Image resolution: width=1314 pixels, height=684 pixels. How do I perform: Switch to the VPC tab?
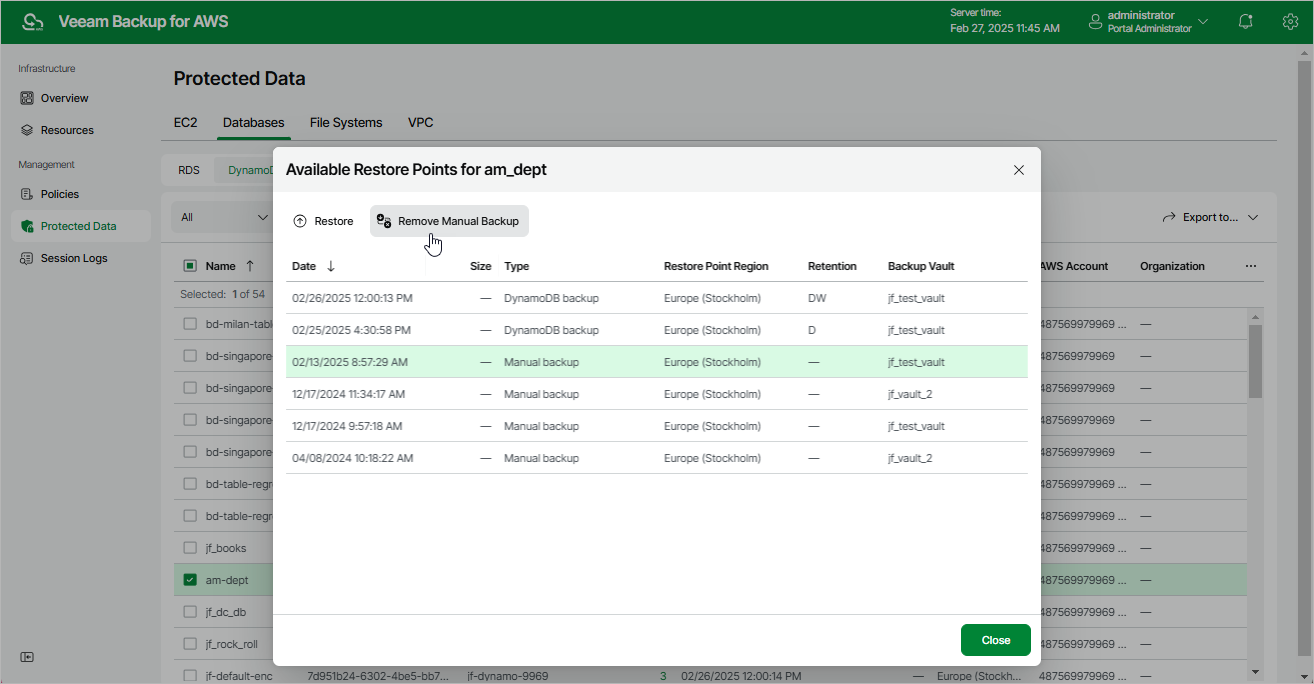[421, 122]
